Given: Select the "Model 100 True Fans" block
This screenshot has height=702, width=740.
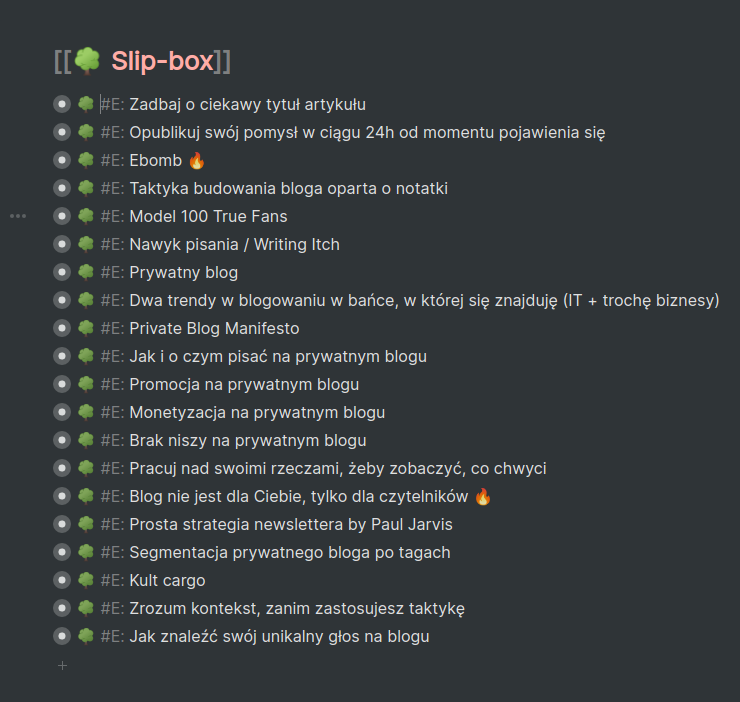Looking at the screenshot, I should tap(208, 216).
